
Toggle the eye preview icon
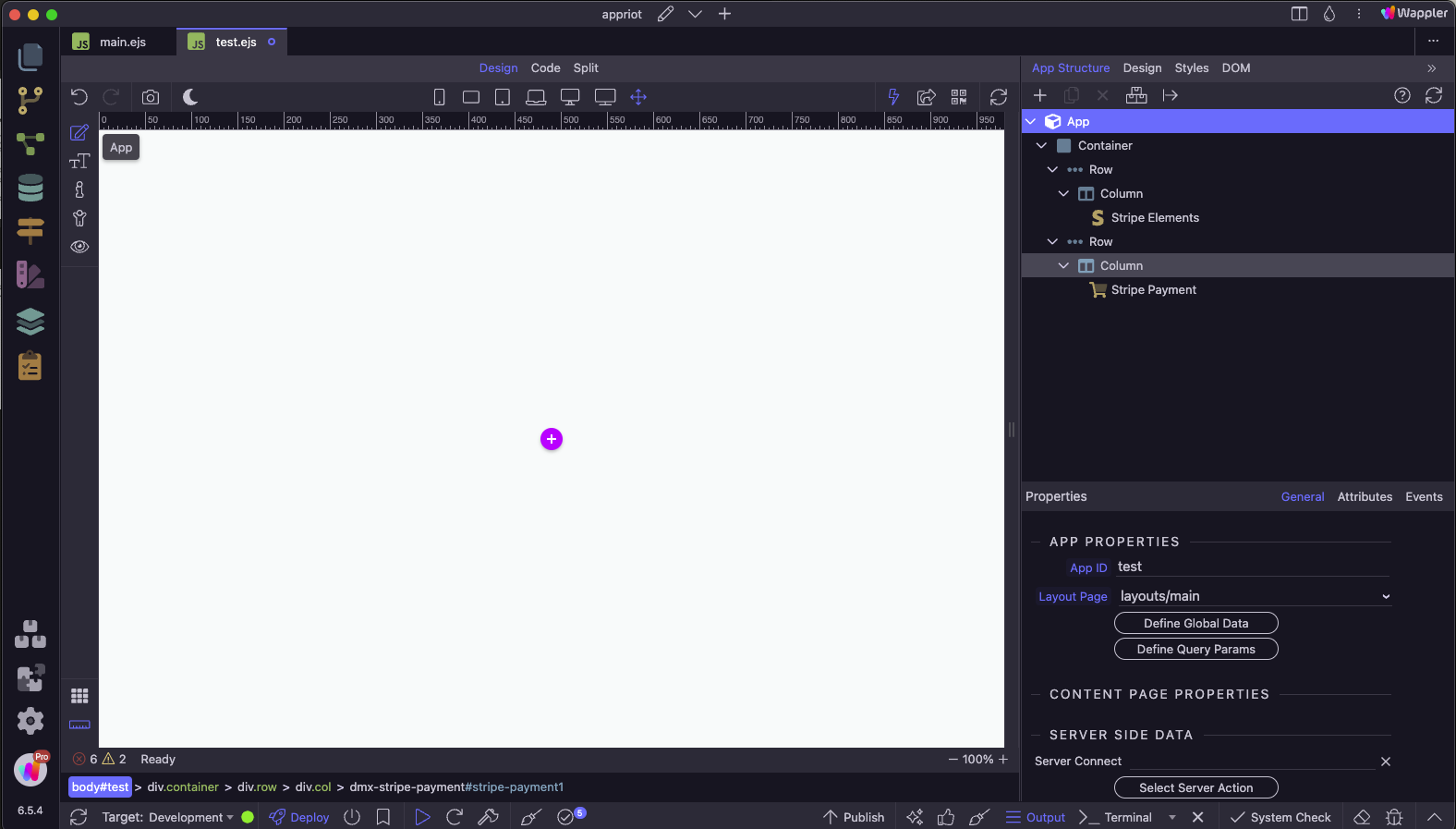[79, 247]
